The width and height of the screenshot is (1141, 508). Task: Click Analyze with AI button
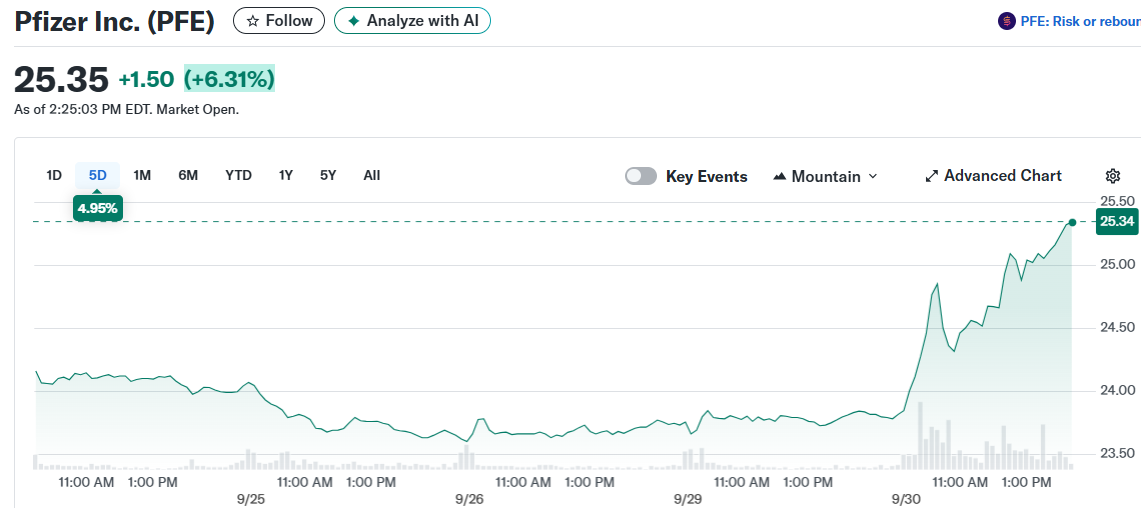click(x=412, y=21)
